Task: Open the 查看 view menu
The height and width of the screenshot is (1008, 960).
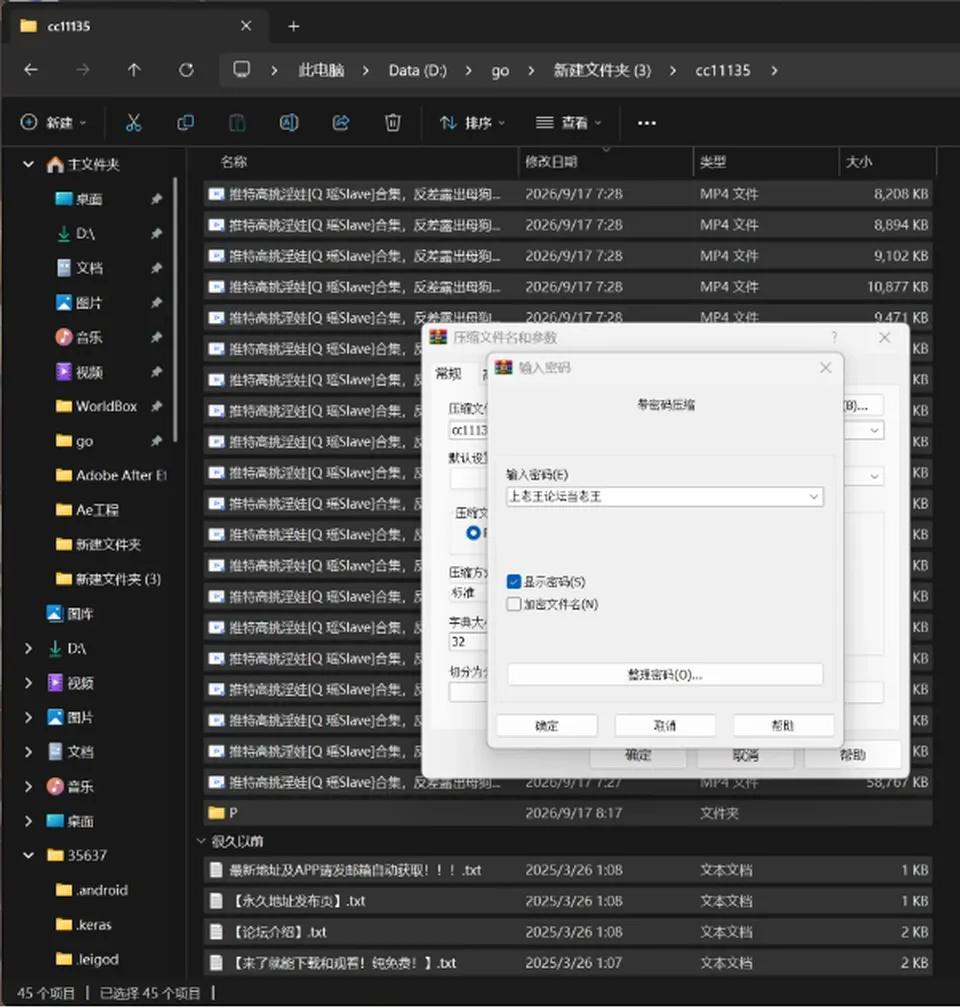Action: [x=569, y=122]
